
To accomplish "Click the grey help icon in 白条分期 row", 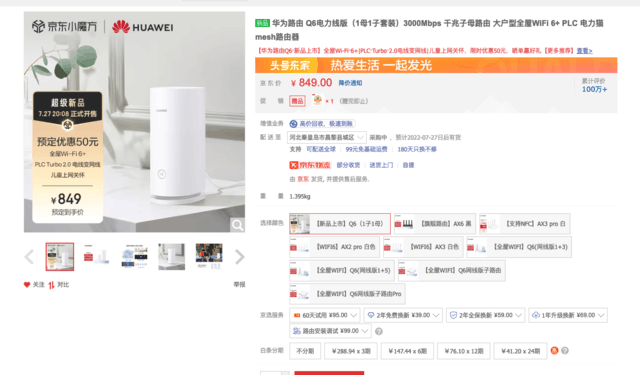I will pyautogui.click(x=565, y=351).
